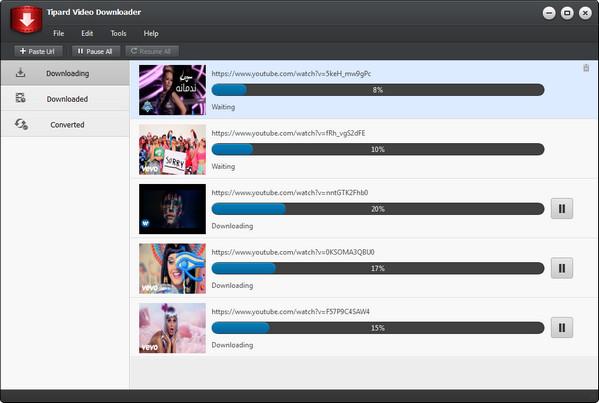Click the 8% progress bar
The image size is (599, 403).
click(x=378, y=90)
